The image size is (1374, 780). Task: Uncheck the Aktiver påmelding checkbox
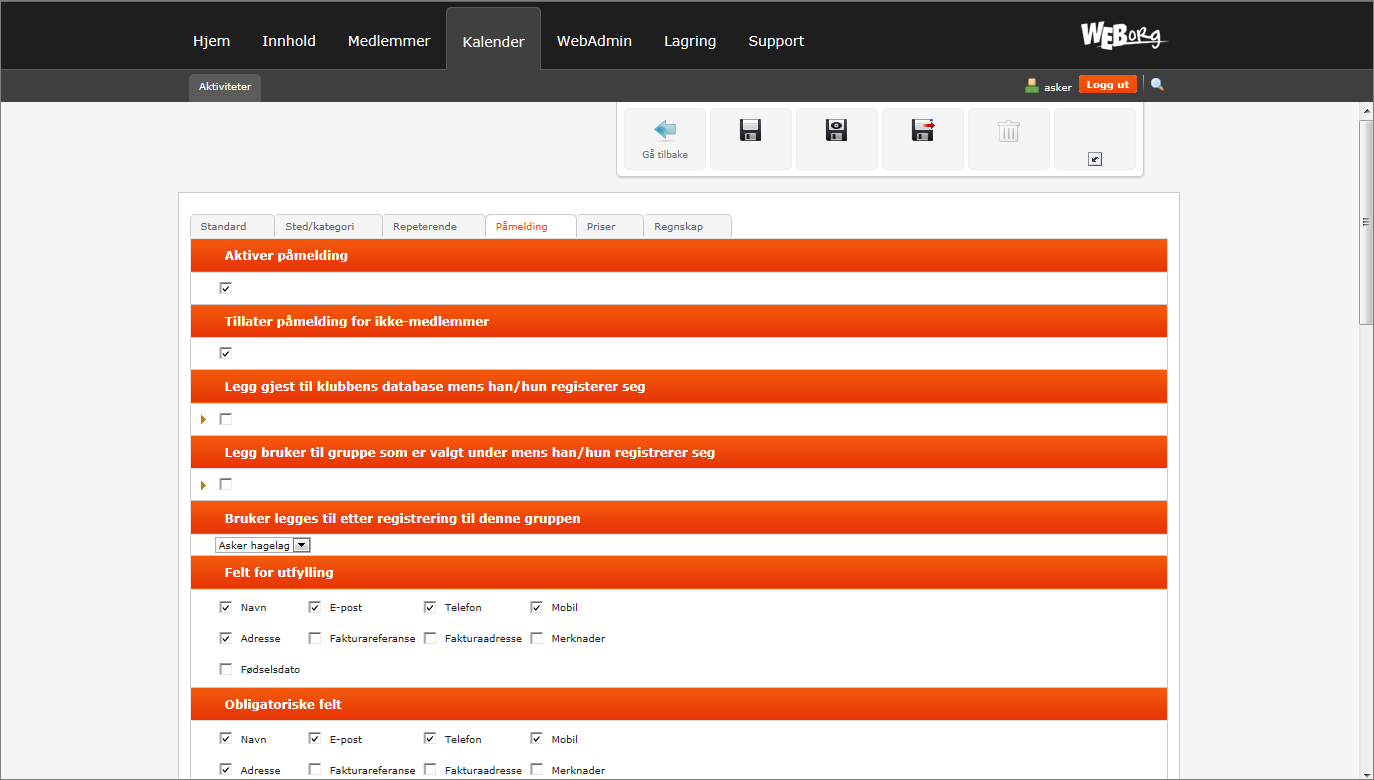pos(225,288)
